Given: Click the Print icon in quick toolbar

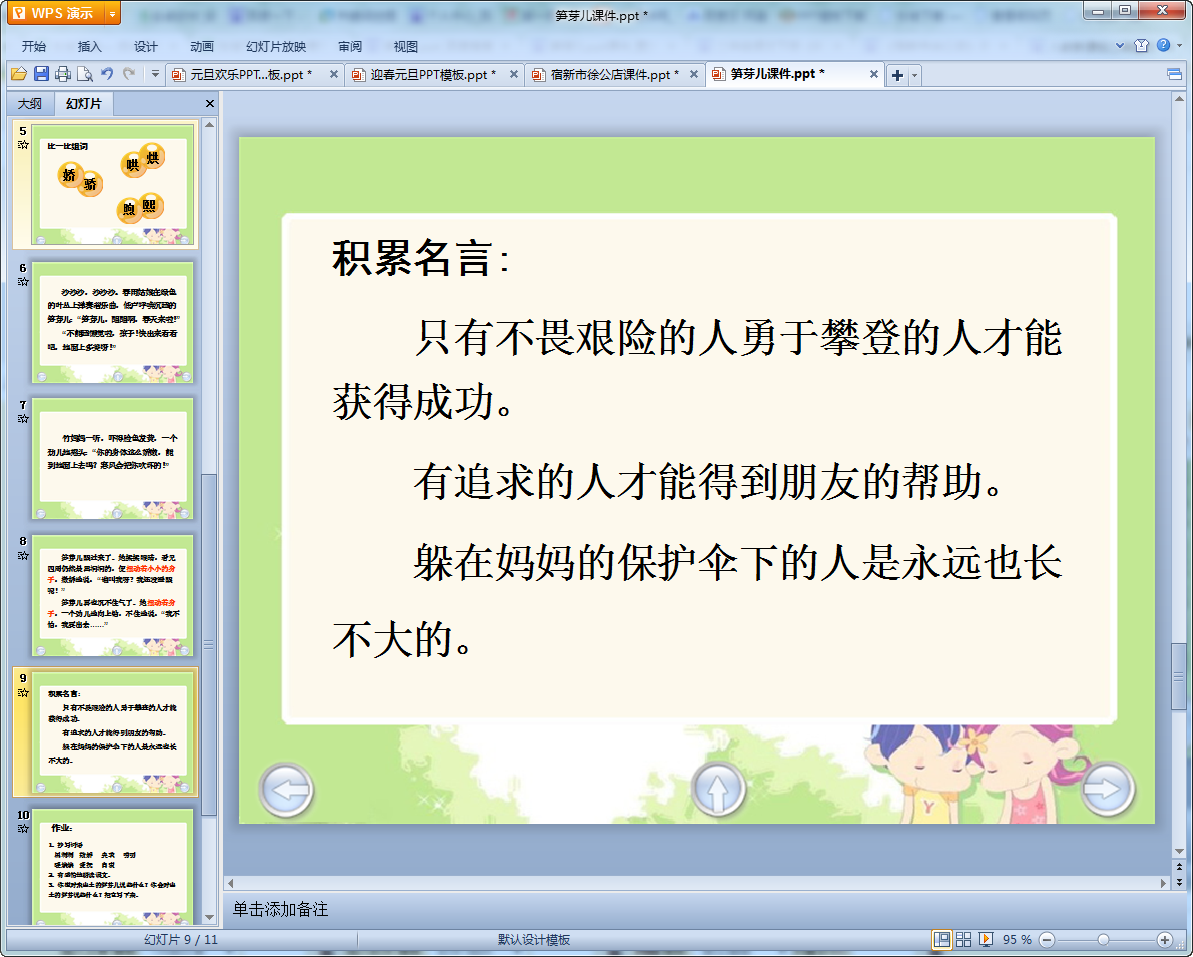Looking at the screenshot, I should pos(63,74).
